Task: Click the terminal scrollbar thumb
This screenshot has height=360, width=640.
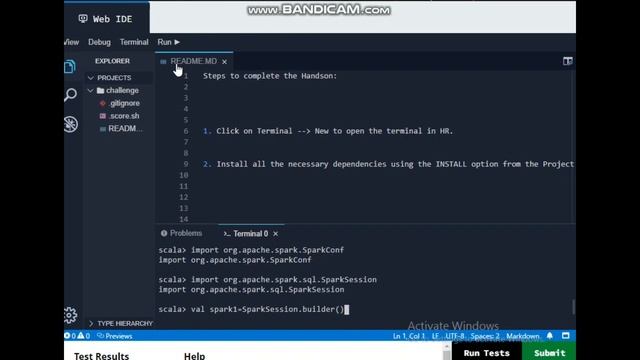Action: click(x=573, y=307)
